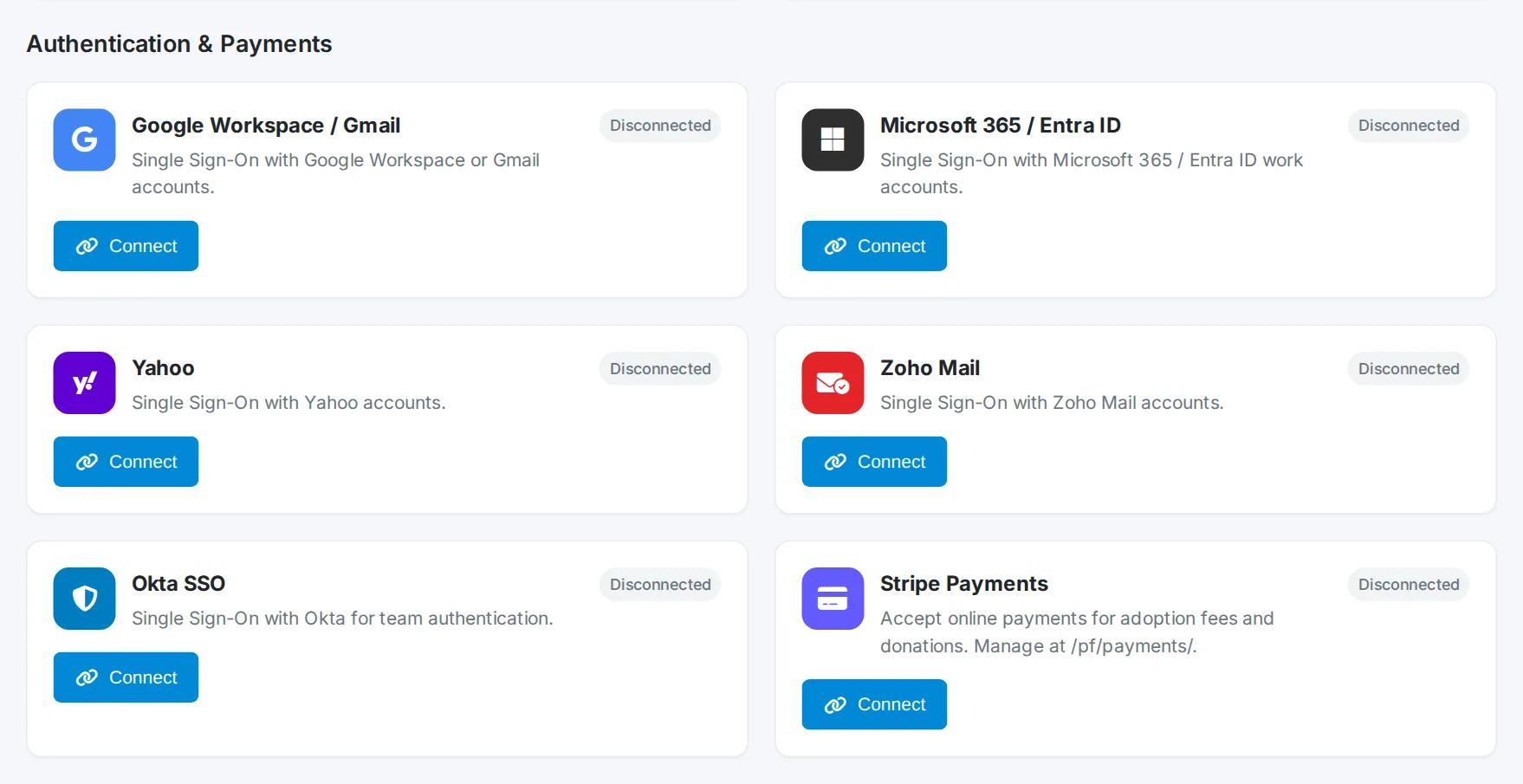Click Disconnected badge on Okta SSO card
1523x784 pixels.
tap(660, 585)
